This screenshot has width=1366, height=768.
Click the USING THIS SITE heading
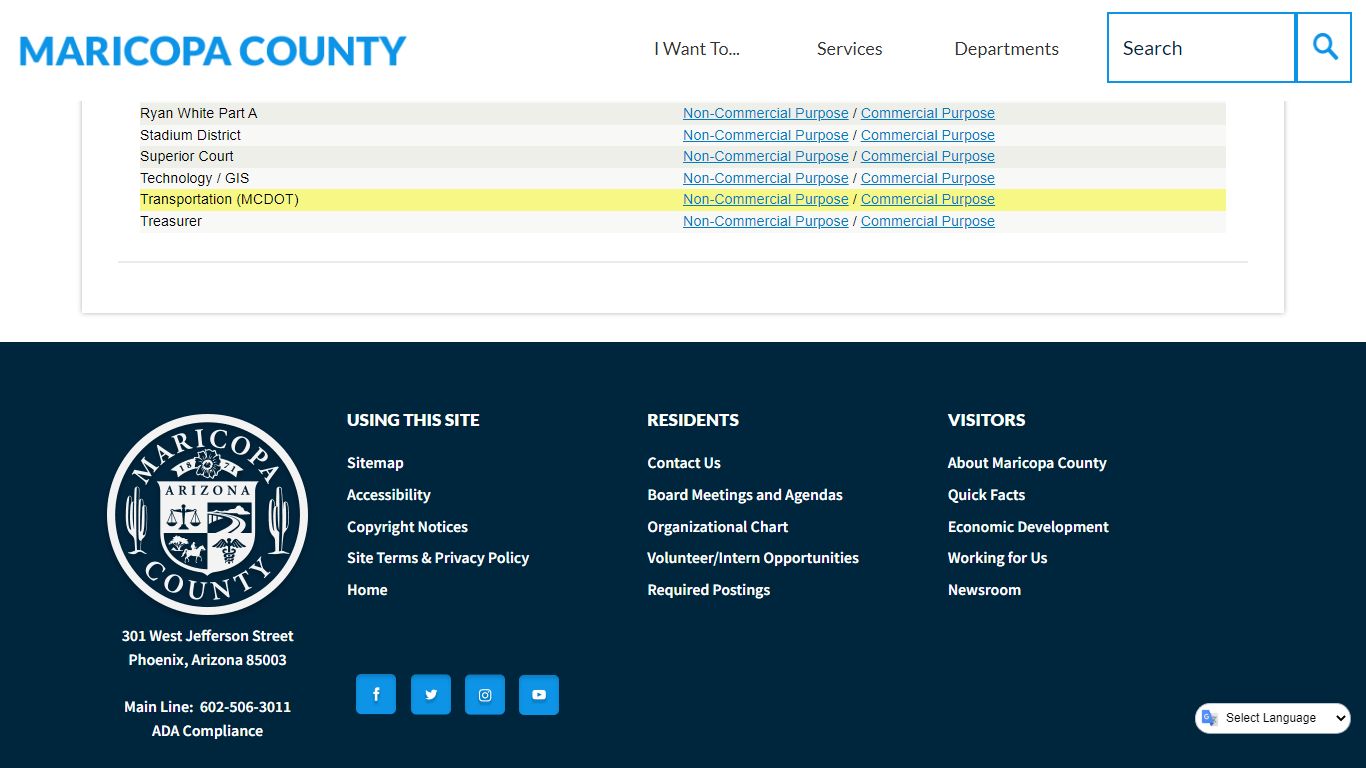pos(413,420)
